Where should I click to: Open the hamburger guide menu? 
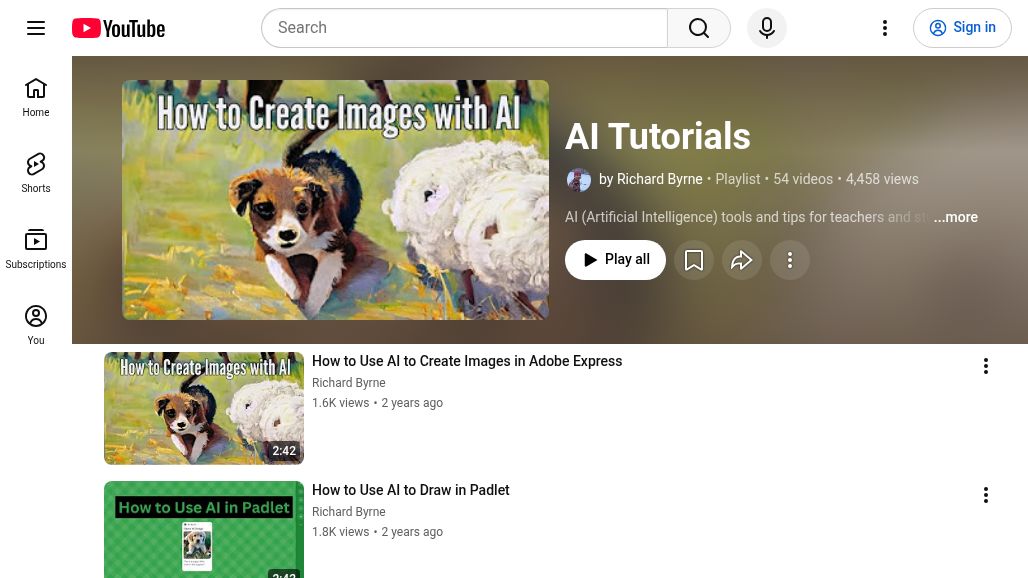coord(36,28)
